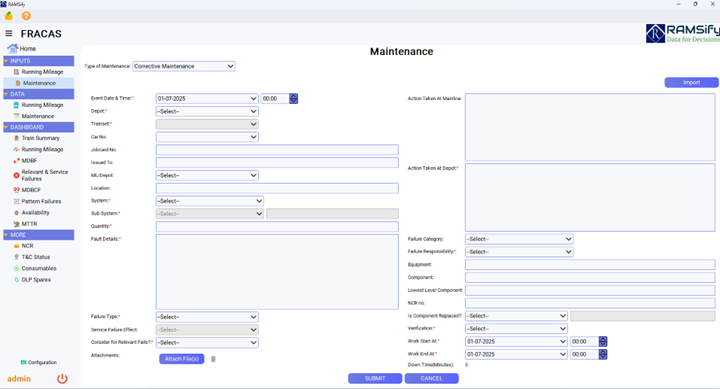The height and width of the screenshot is (389, 720).
Task: Click Maintenance icon under INPUTS
Action: [x=18, y=83]
